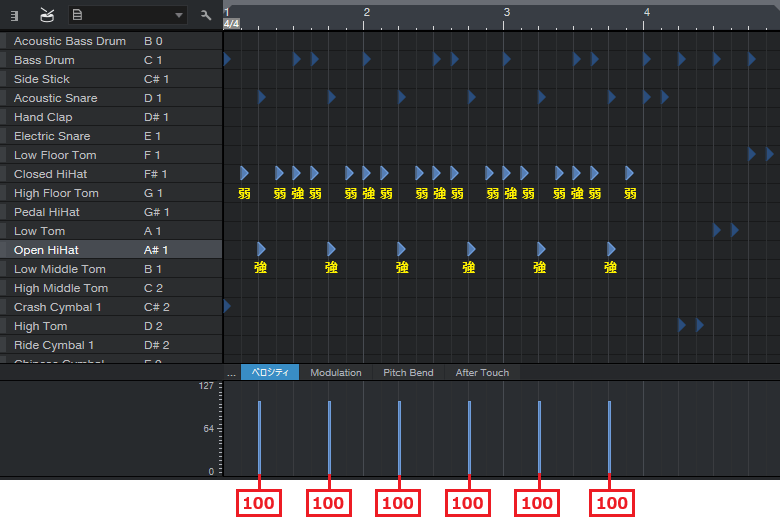
Task: Toggle the square button beside Acoustic Snare
Action: tap(3, 98)
